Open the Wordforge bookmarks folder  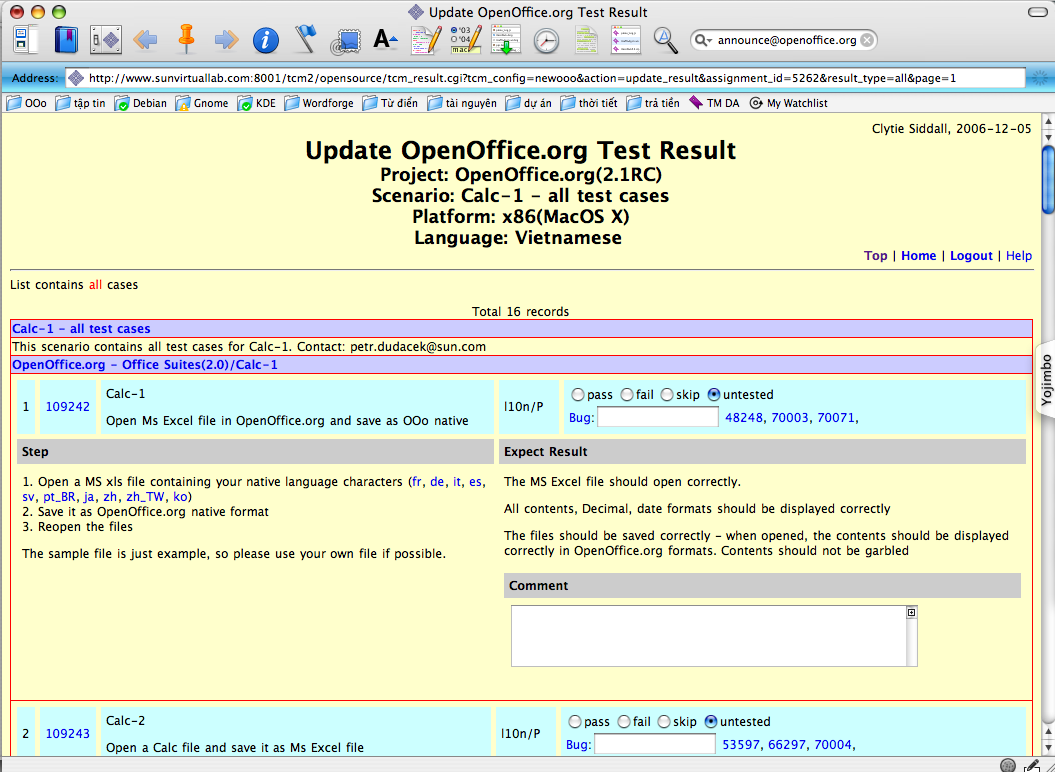(319, 103)
